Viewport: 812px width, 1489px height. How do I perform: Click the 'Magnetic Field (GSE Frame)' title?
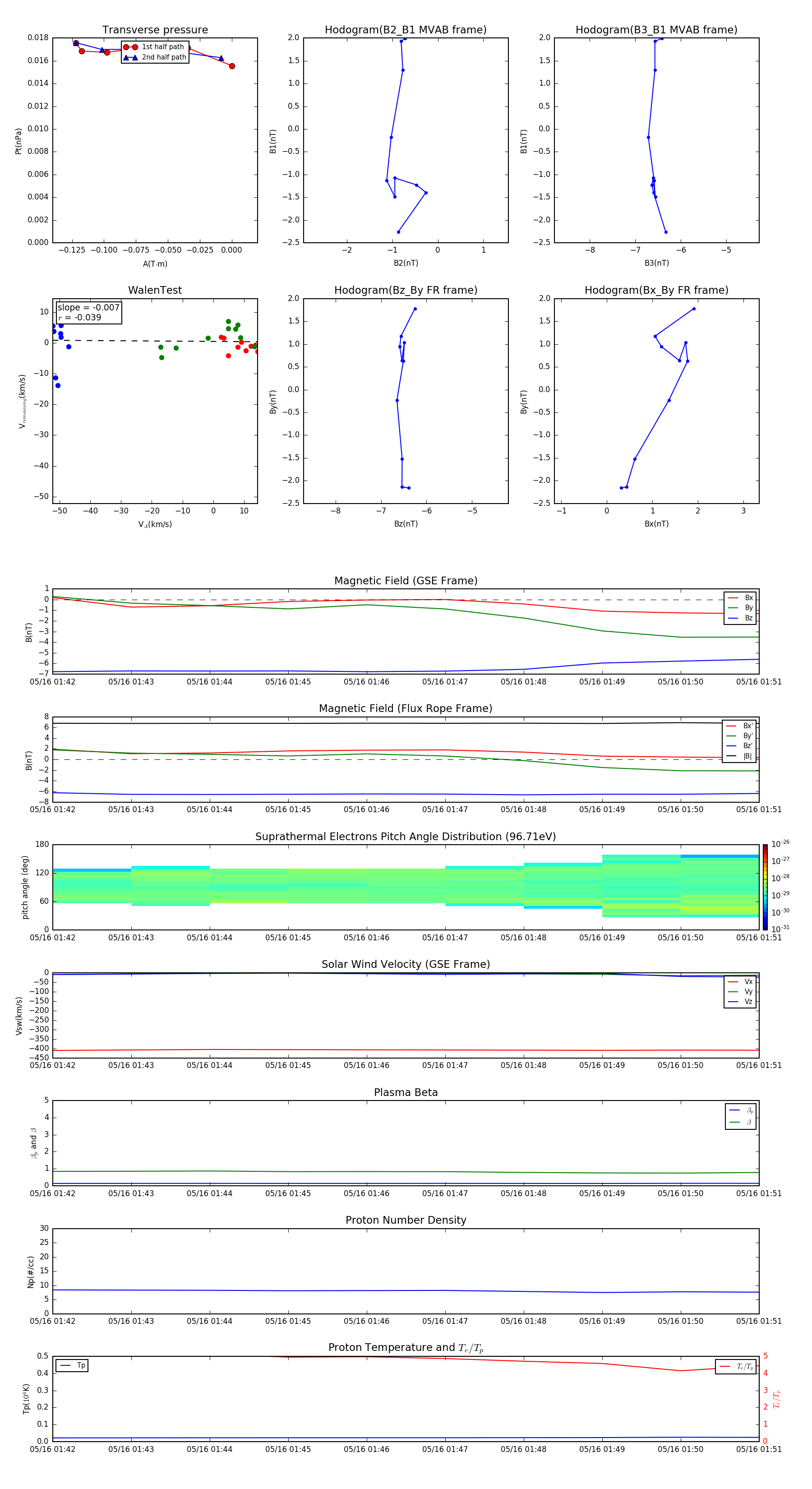click(406, 581)
